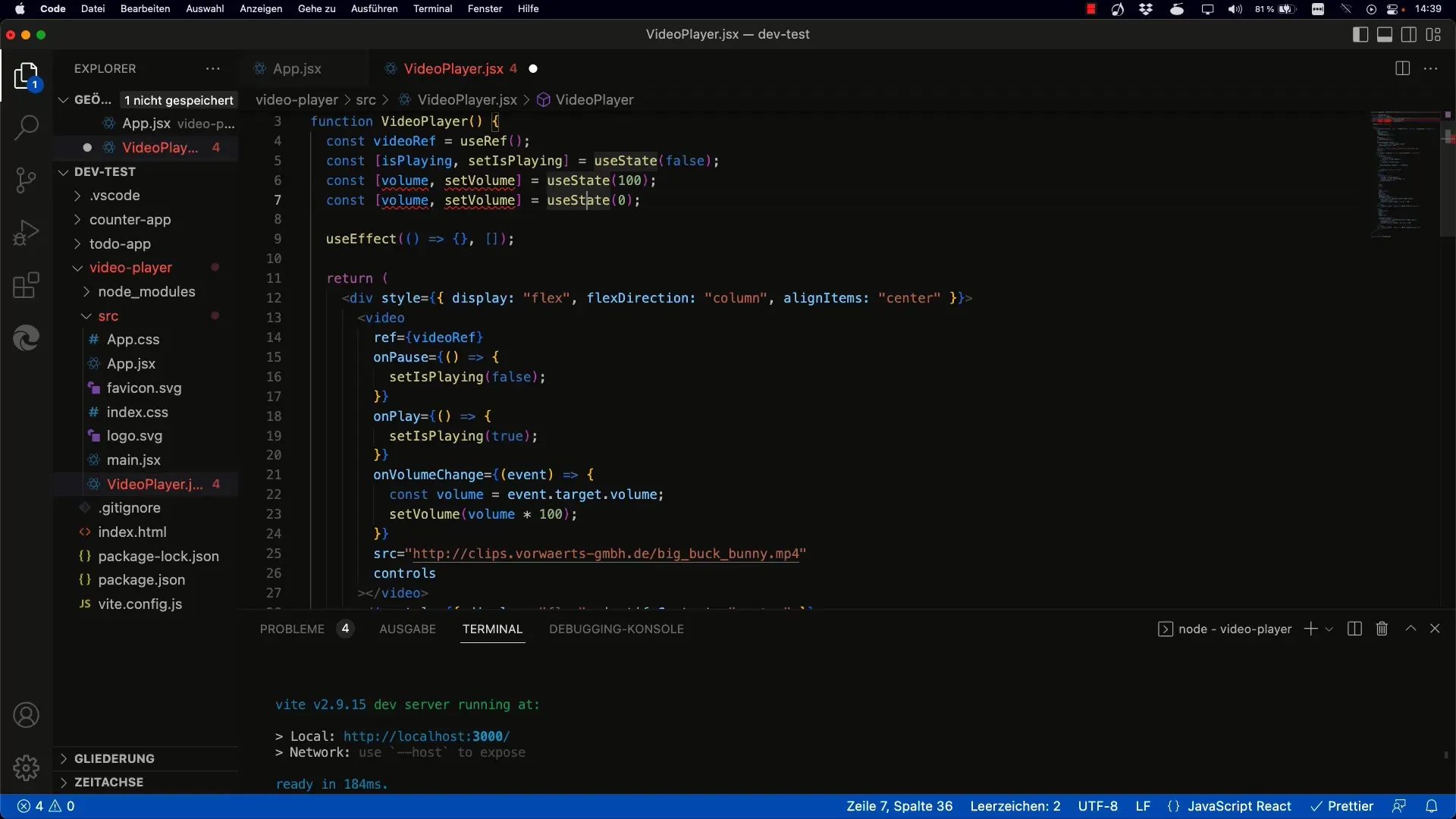Viewport: 1456px width, 819px height.
Task: Open Explorer views and more actions ellipsis
Action: 213,68
